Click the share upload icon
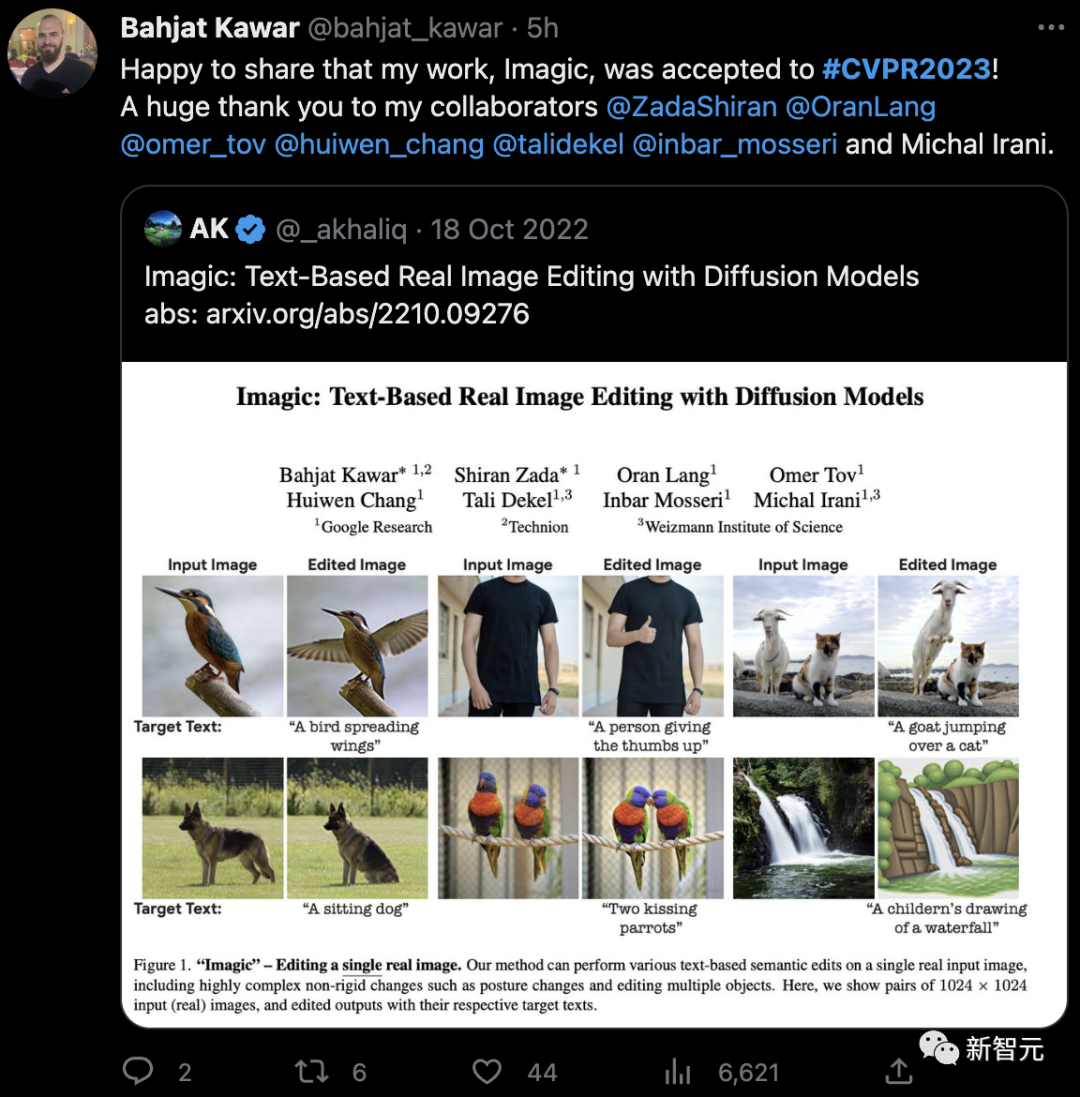Viewport: 1080px width, 1097px height. point(899,1072)
